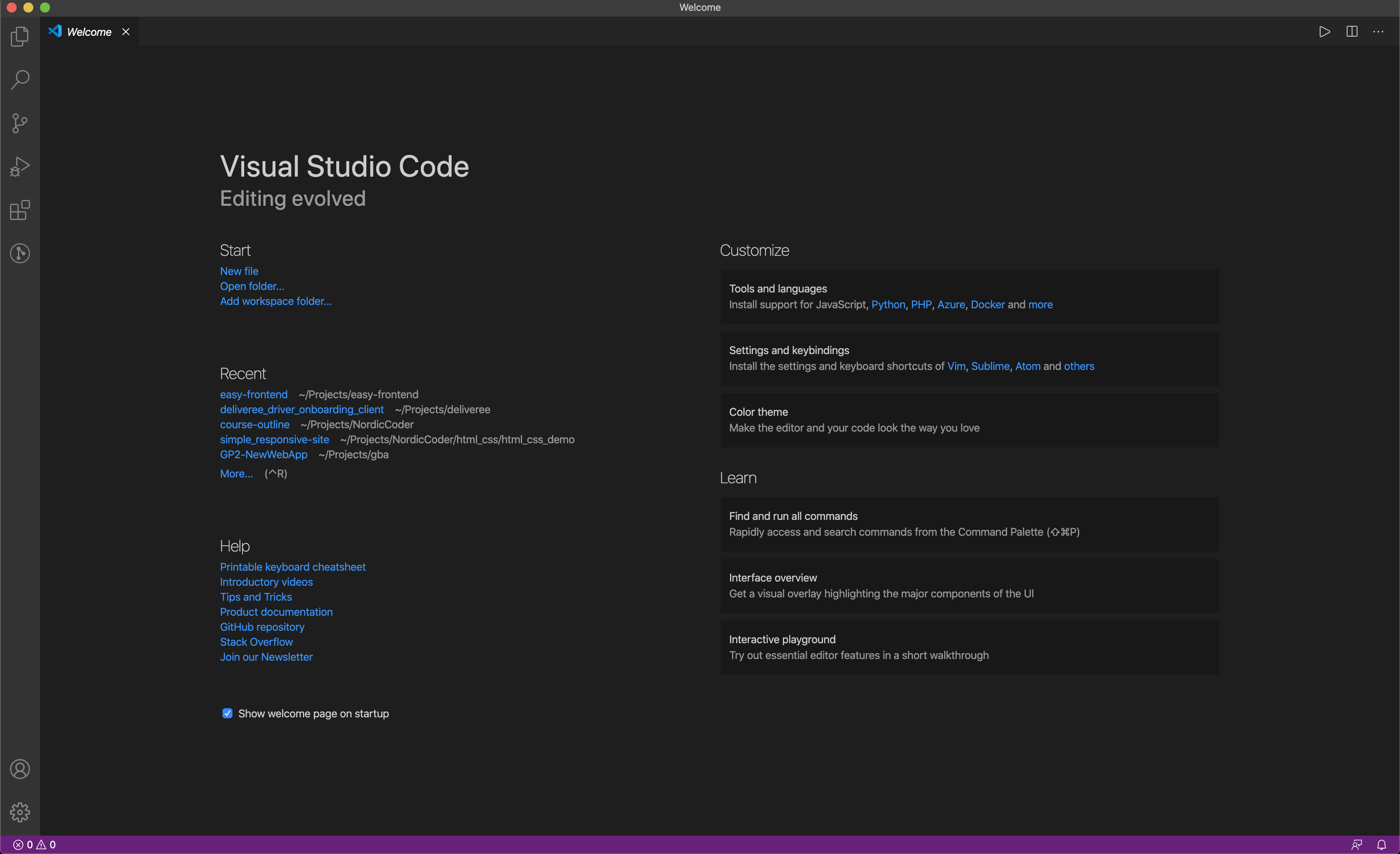
Task: Click 'others' keybindings link
Action: click(1079, 366)
